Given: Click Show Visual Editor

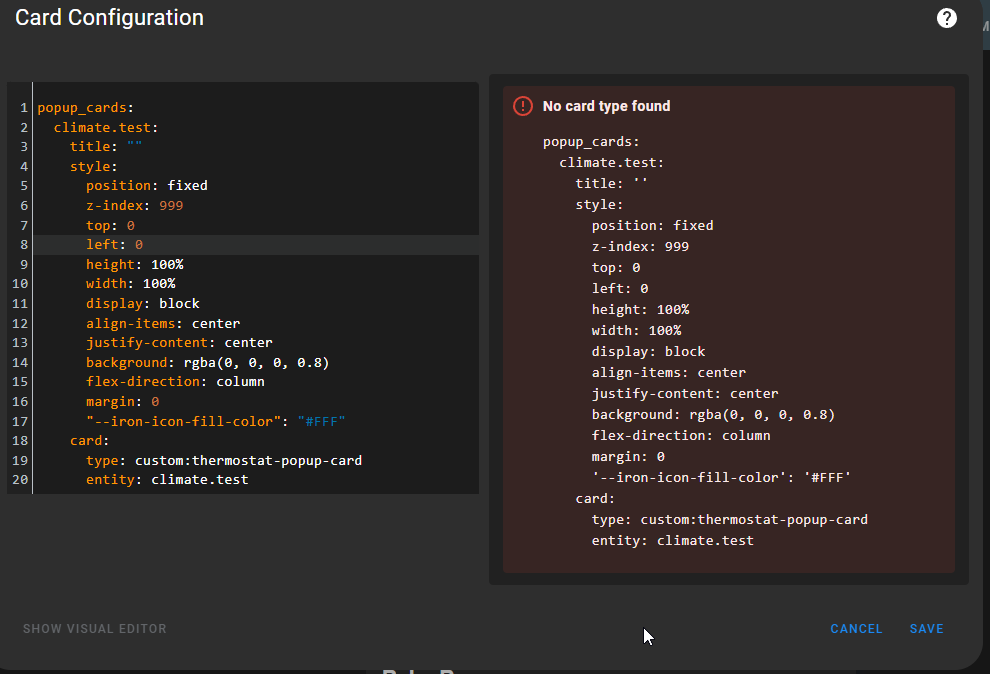Looking at the screenshot, I should pos(95,629).
